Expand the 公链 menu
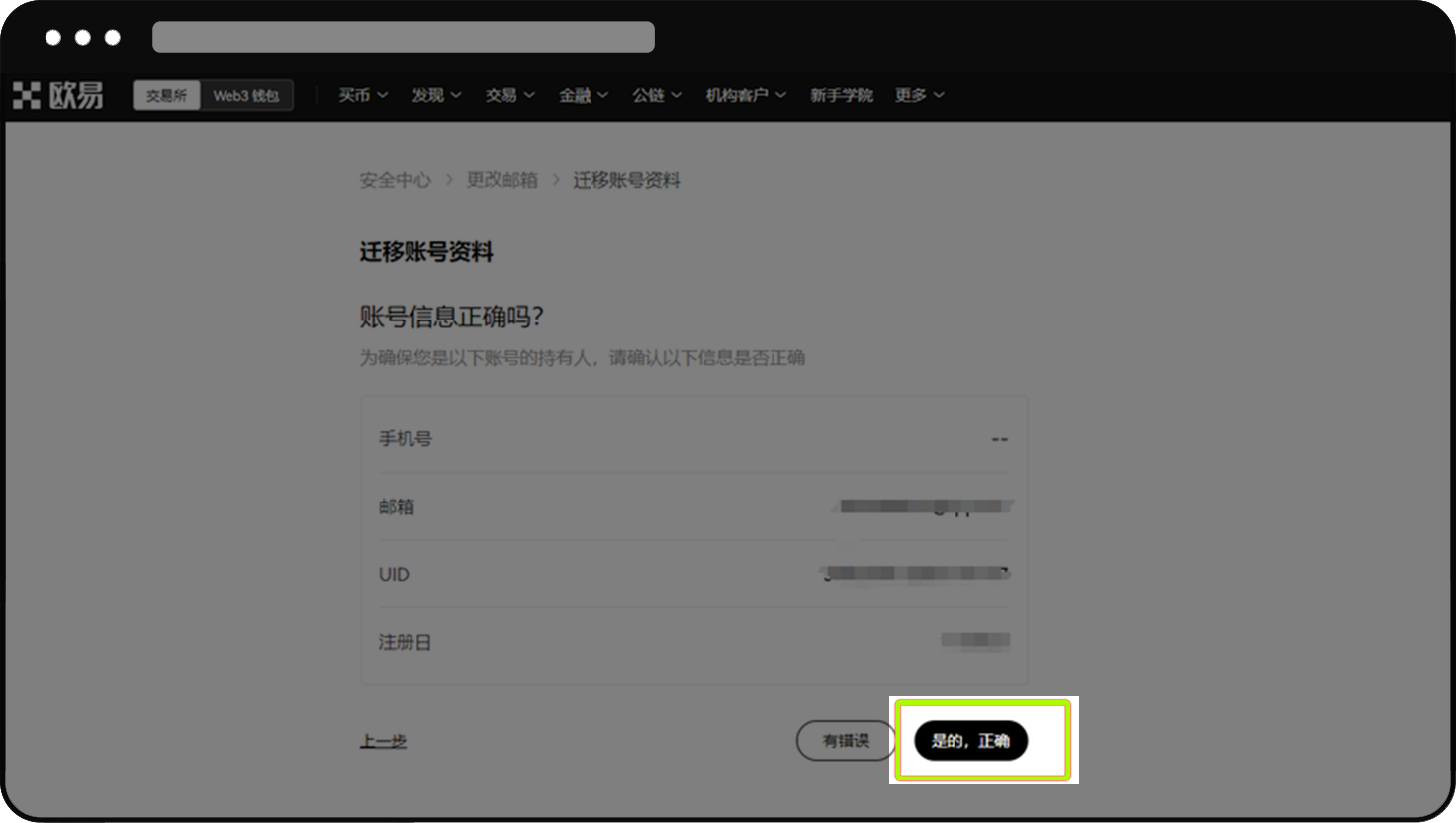 (657, 95)
